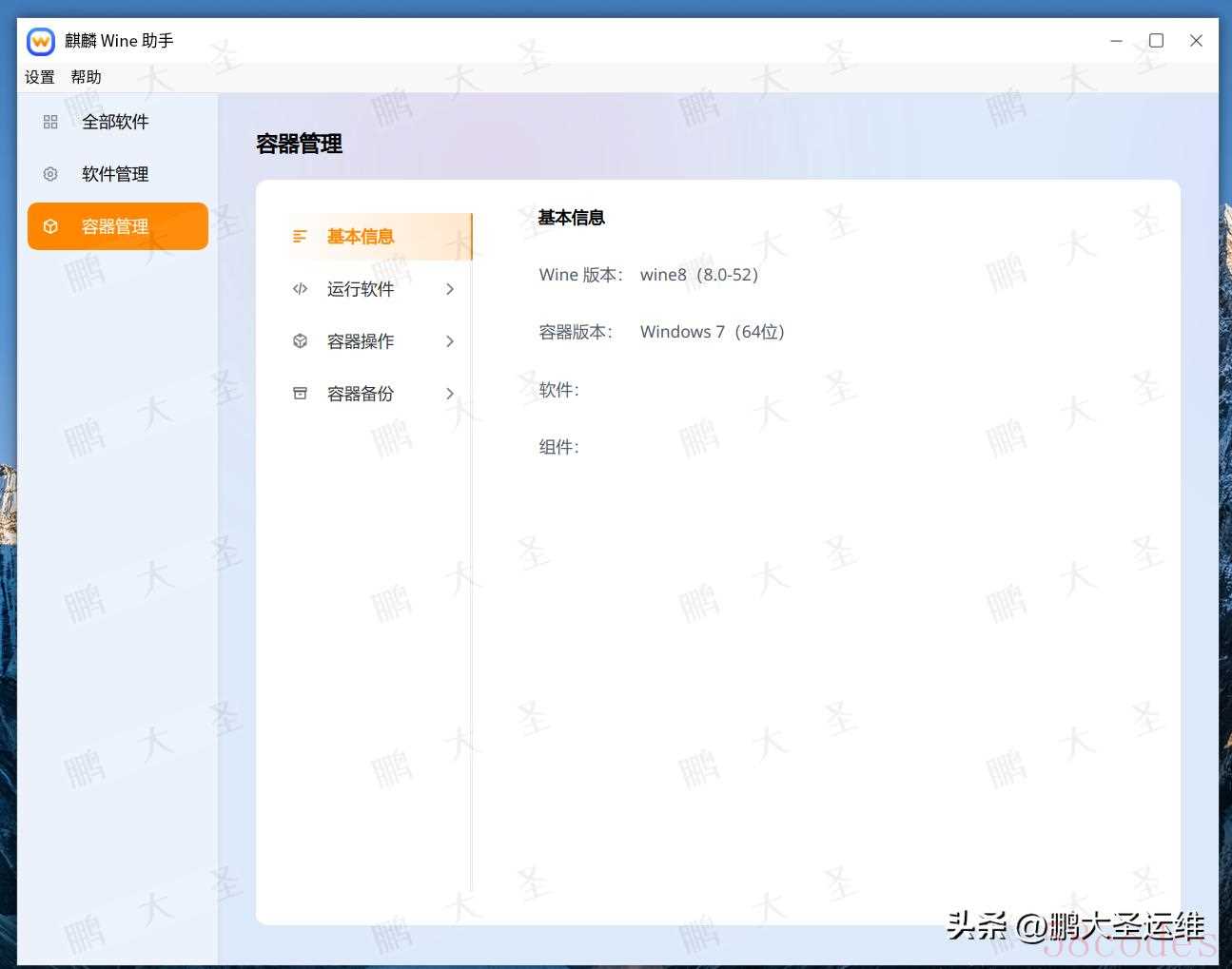The image size is (1232, 969).
Task: Expand the 运行软件 chevron arrow
Action: 450,289
